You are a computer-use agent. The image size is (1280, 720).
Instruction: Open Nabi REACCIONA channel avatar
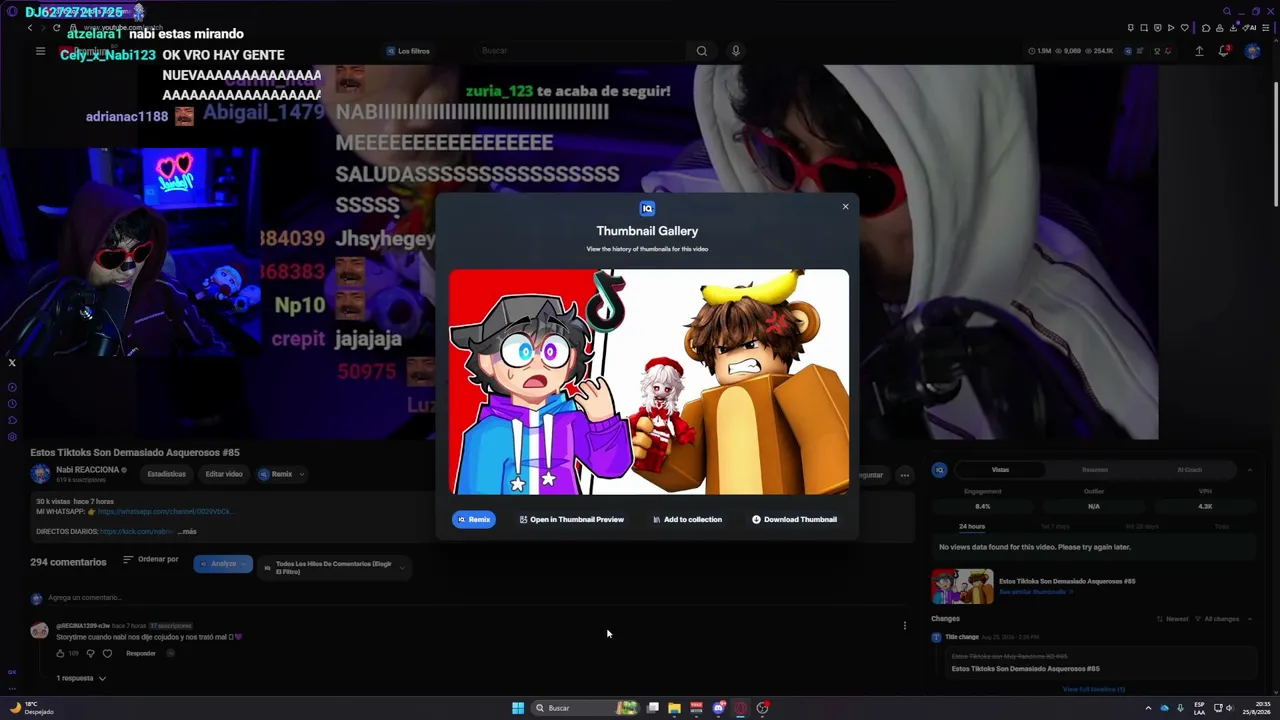[40, 474]
